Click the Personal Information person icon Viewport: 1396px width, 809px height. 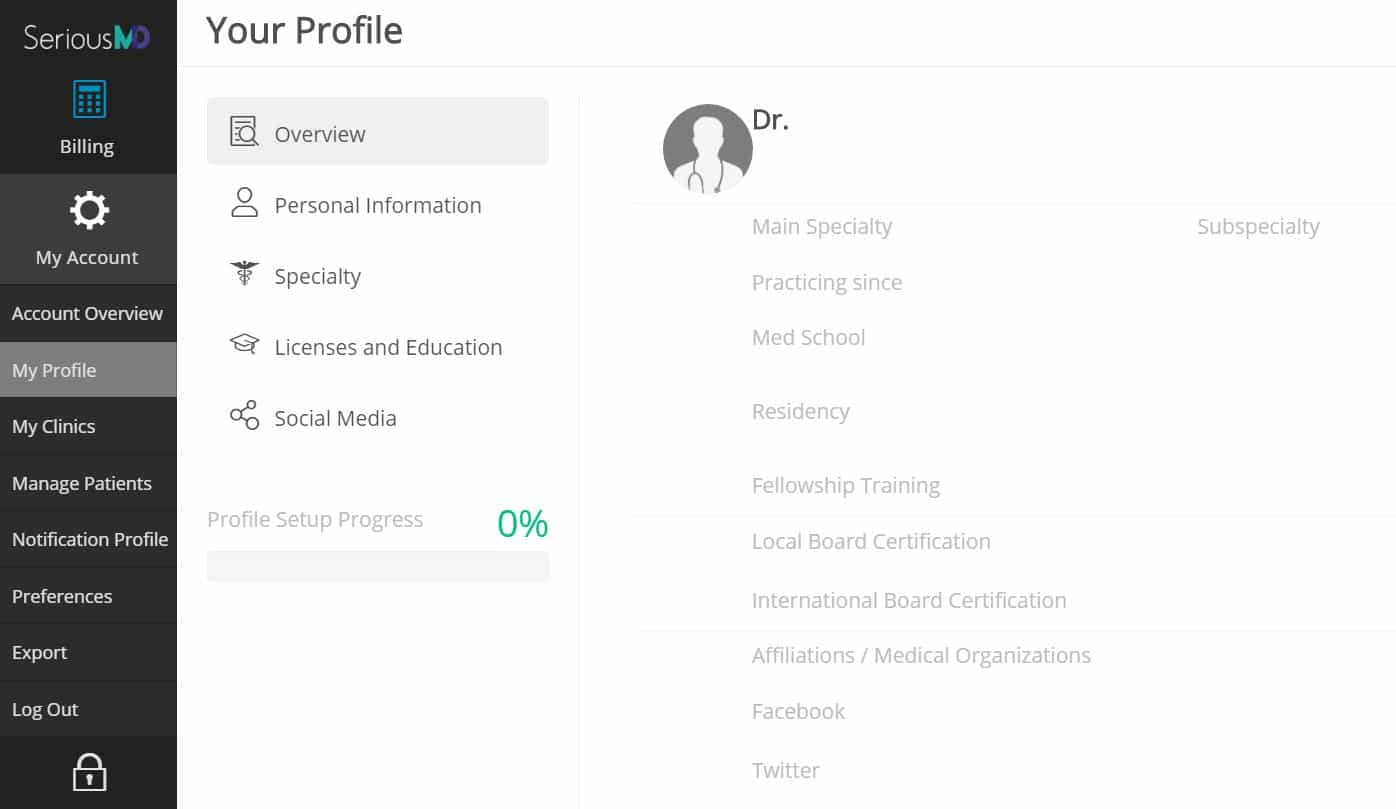pyautogui.click(x=244, y=203)
